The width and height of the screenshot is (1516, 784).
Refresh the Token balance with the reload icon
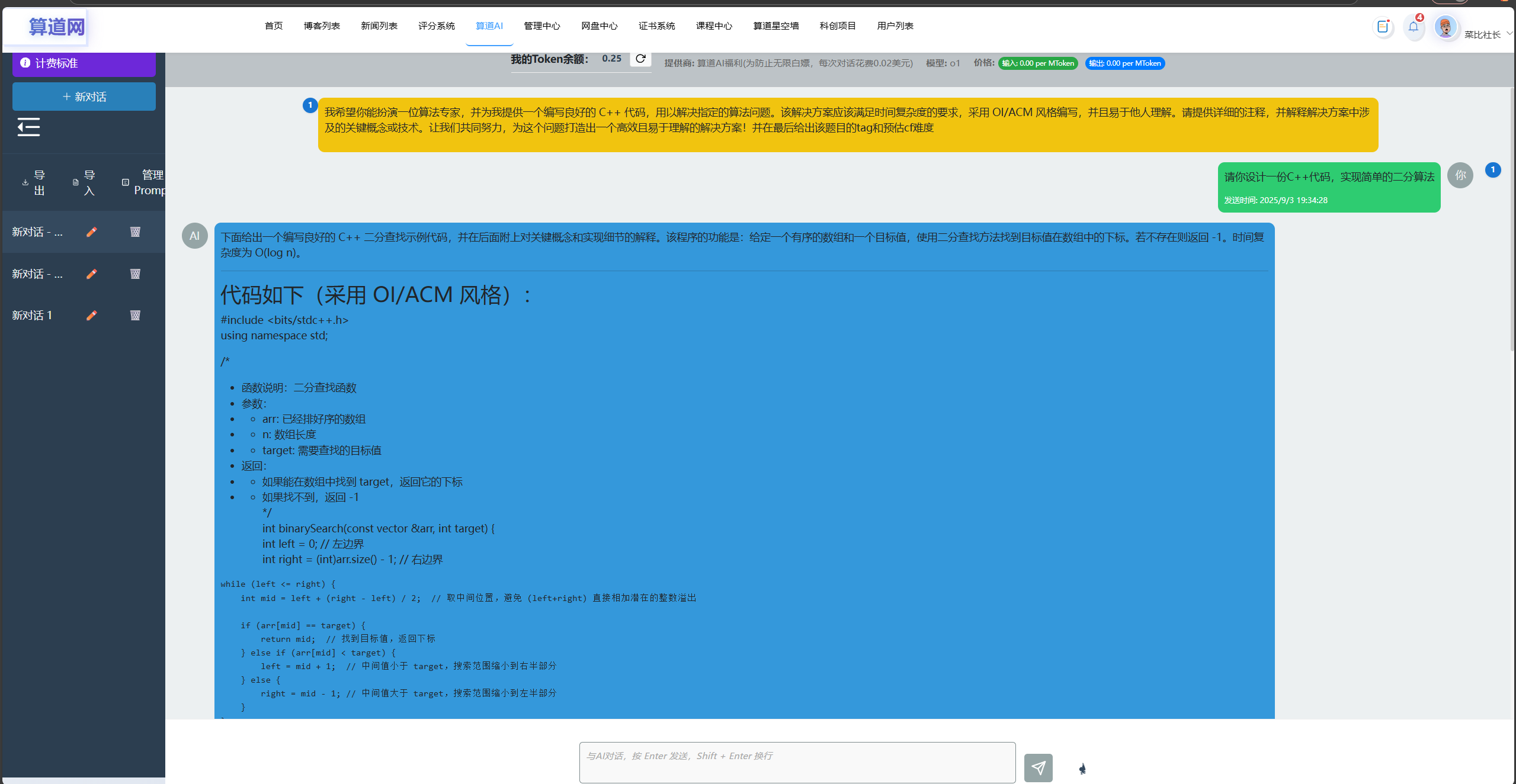pos(640,59)
